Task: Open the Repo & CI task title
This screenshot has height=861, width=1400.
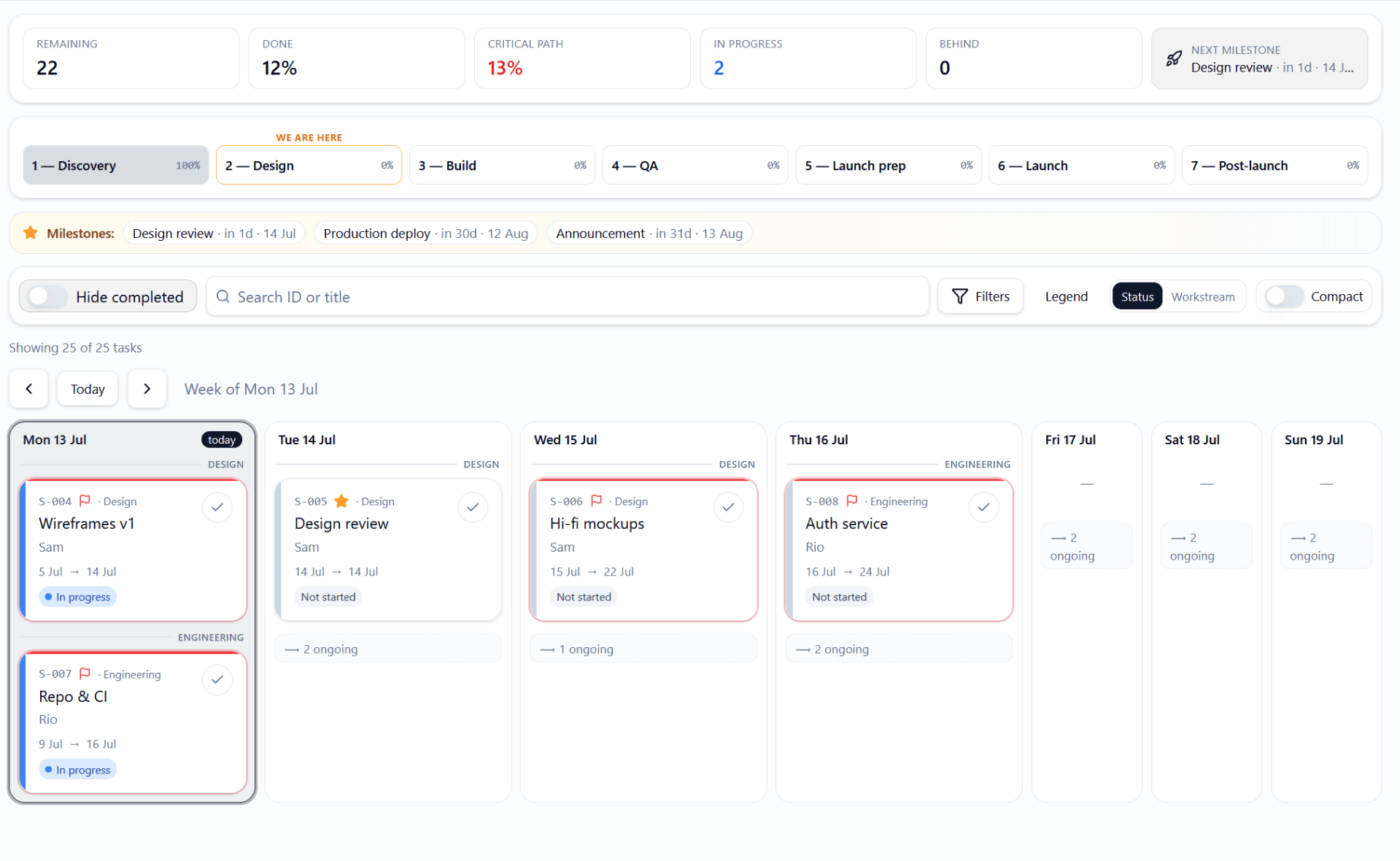Action: 73,696
